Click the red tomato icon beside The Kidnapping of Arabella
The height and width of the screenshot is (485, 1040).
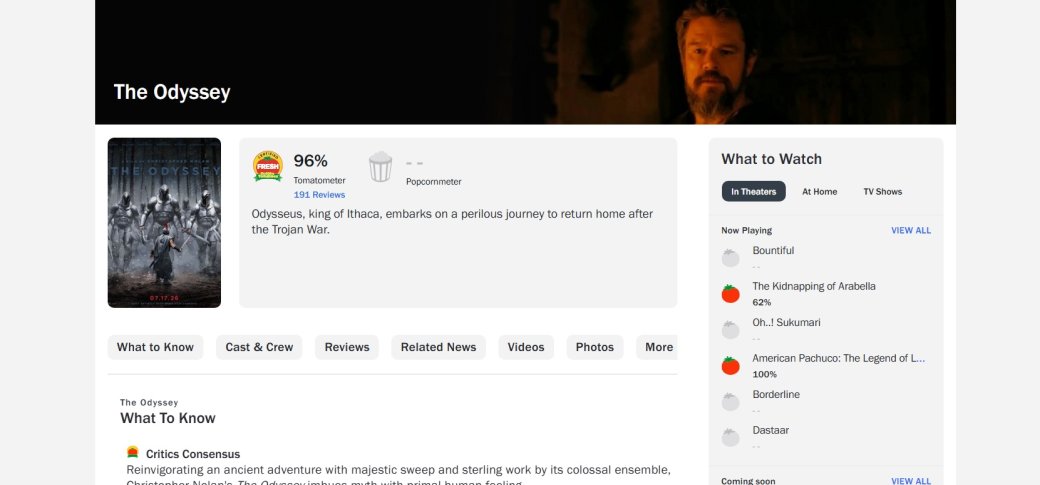tap(730, 293)
